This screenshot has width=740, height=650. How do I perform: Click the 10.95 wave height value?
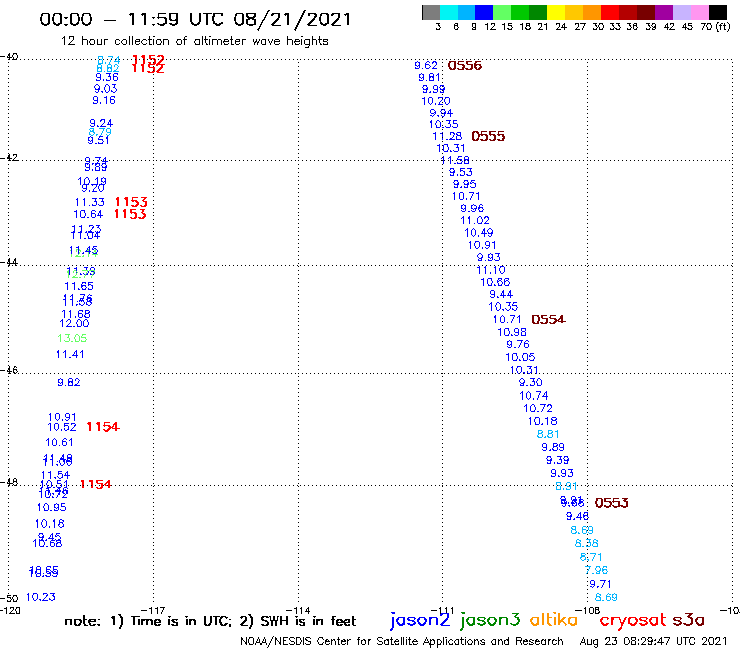[x=51, y=507]
